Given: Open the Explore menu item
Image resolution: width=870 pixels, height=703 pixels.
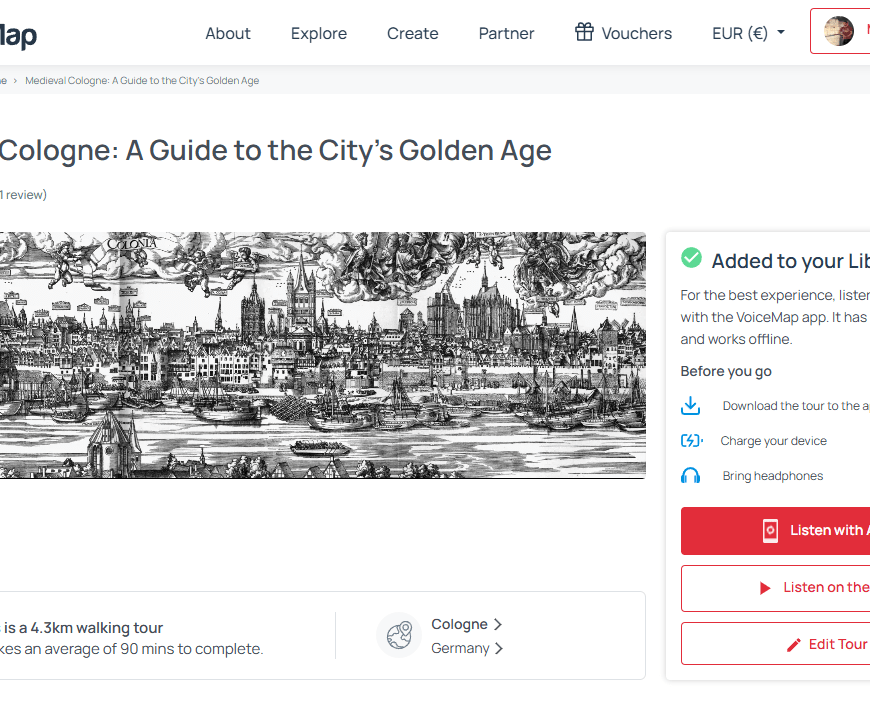Looking at the screenshot, I should (x=319, y=33).
